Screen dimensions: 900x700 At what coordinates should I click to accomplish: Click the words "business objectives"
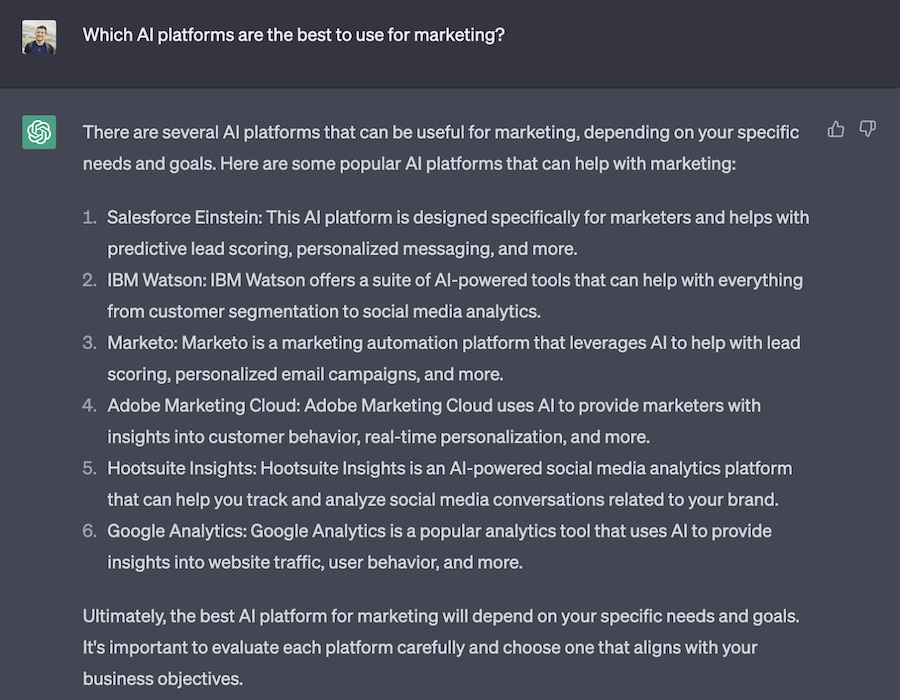click(161, 679)
